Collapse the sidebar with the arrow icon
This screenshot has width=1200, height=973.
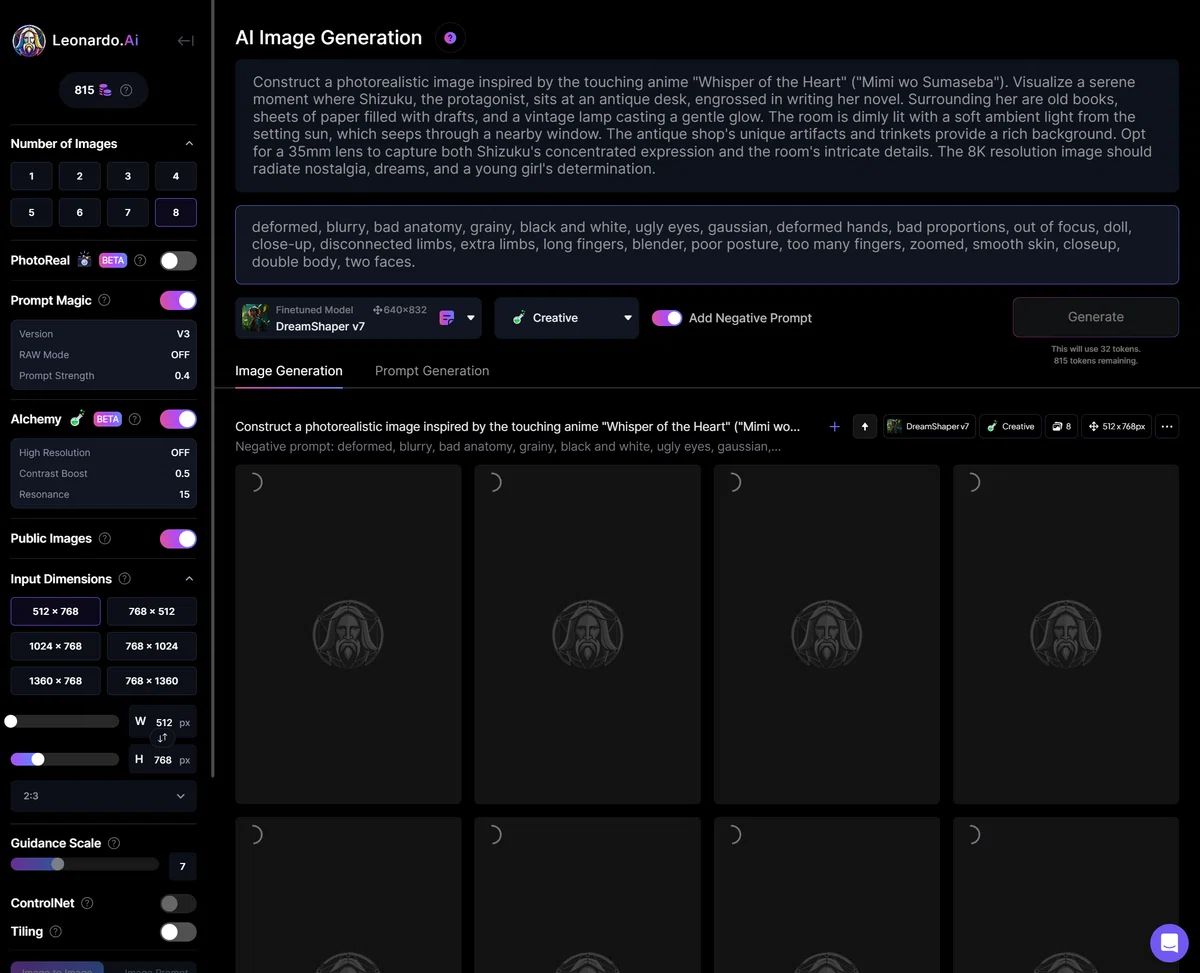pyautogui.click(x=185, y=41)
